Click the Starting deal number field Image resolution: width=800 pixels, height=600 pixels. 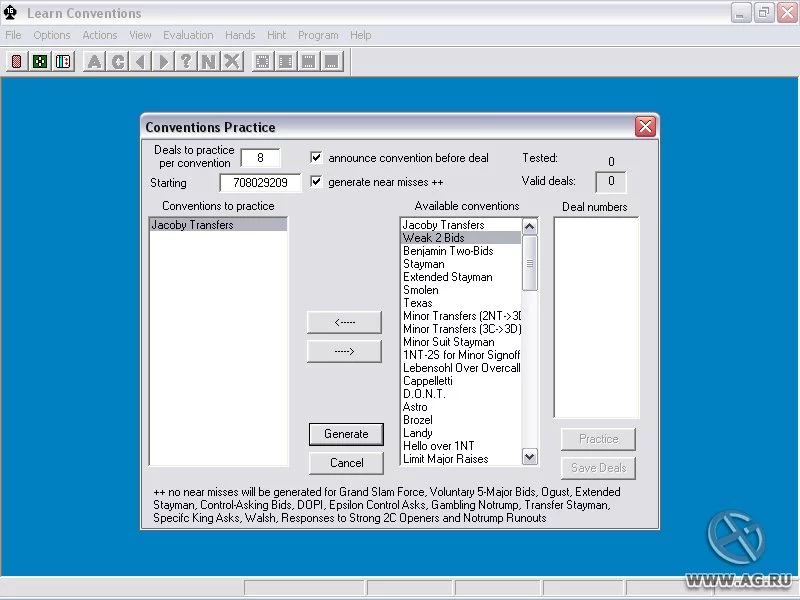(x=260, y=183)
